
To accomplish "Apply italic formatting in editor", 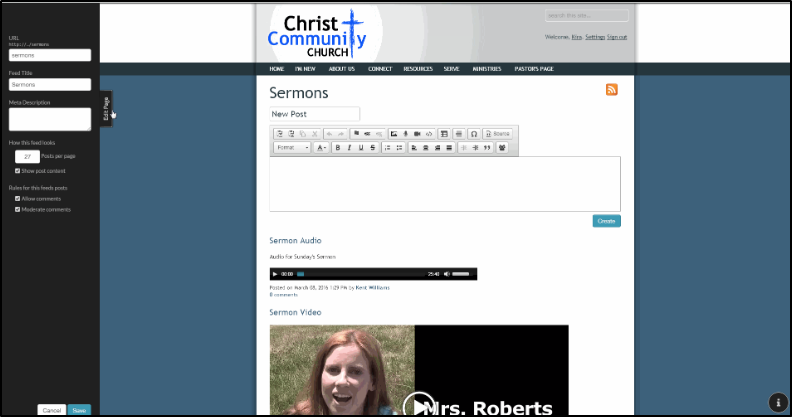I will 349,147.
